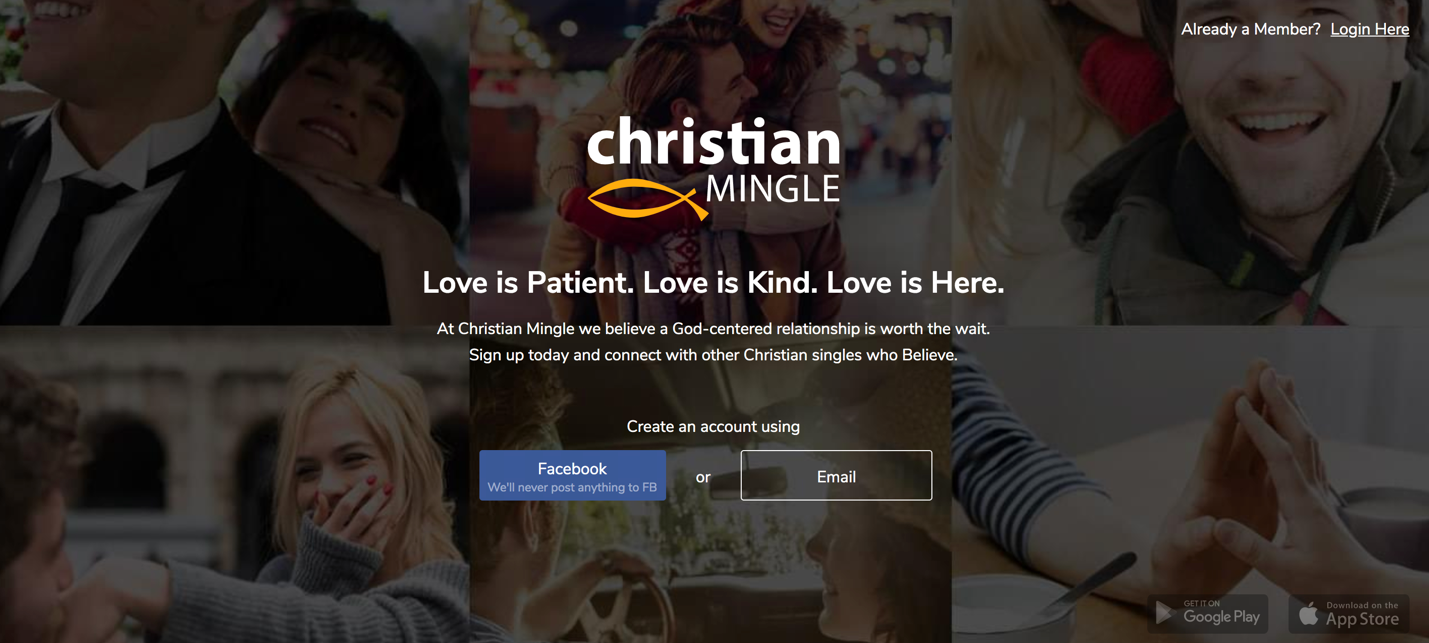Click the 'Sign up today and connect' line

pos(713,355)
